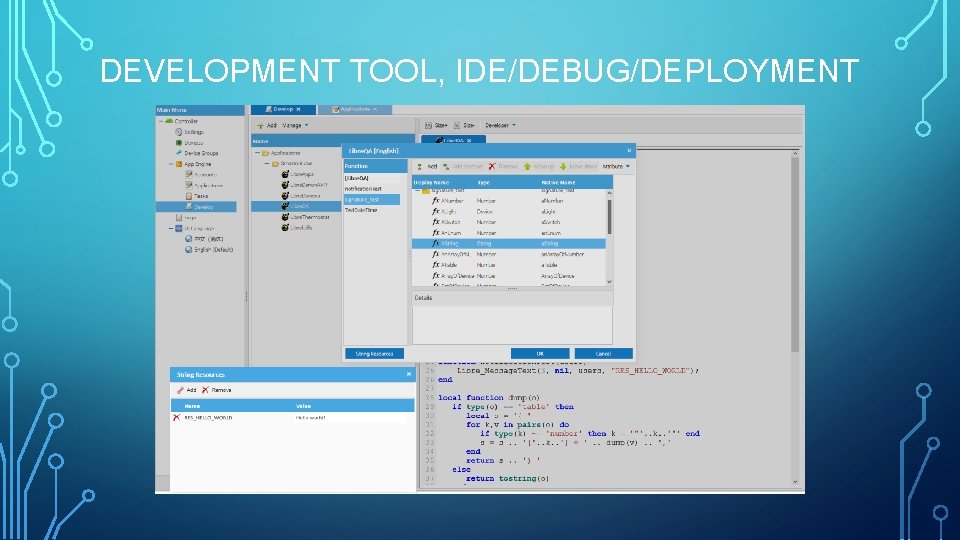Switch to the Applications tab
Viewport: 960px width, 540px height.
[354, 109]
